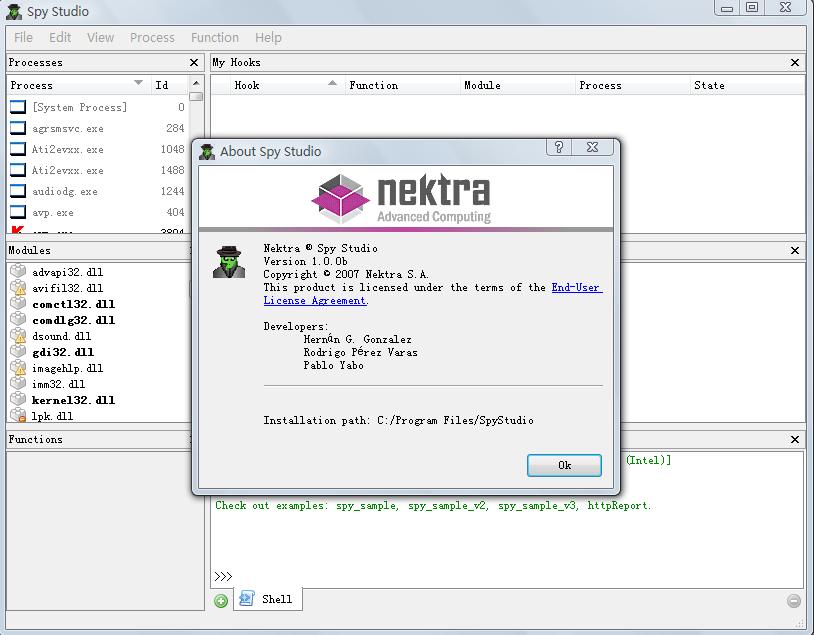This screenshot has width=814, height=635.
Task: Open the File menu
Action: coord(23,37)
